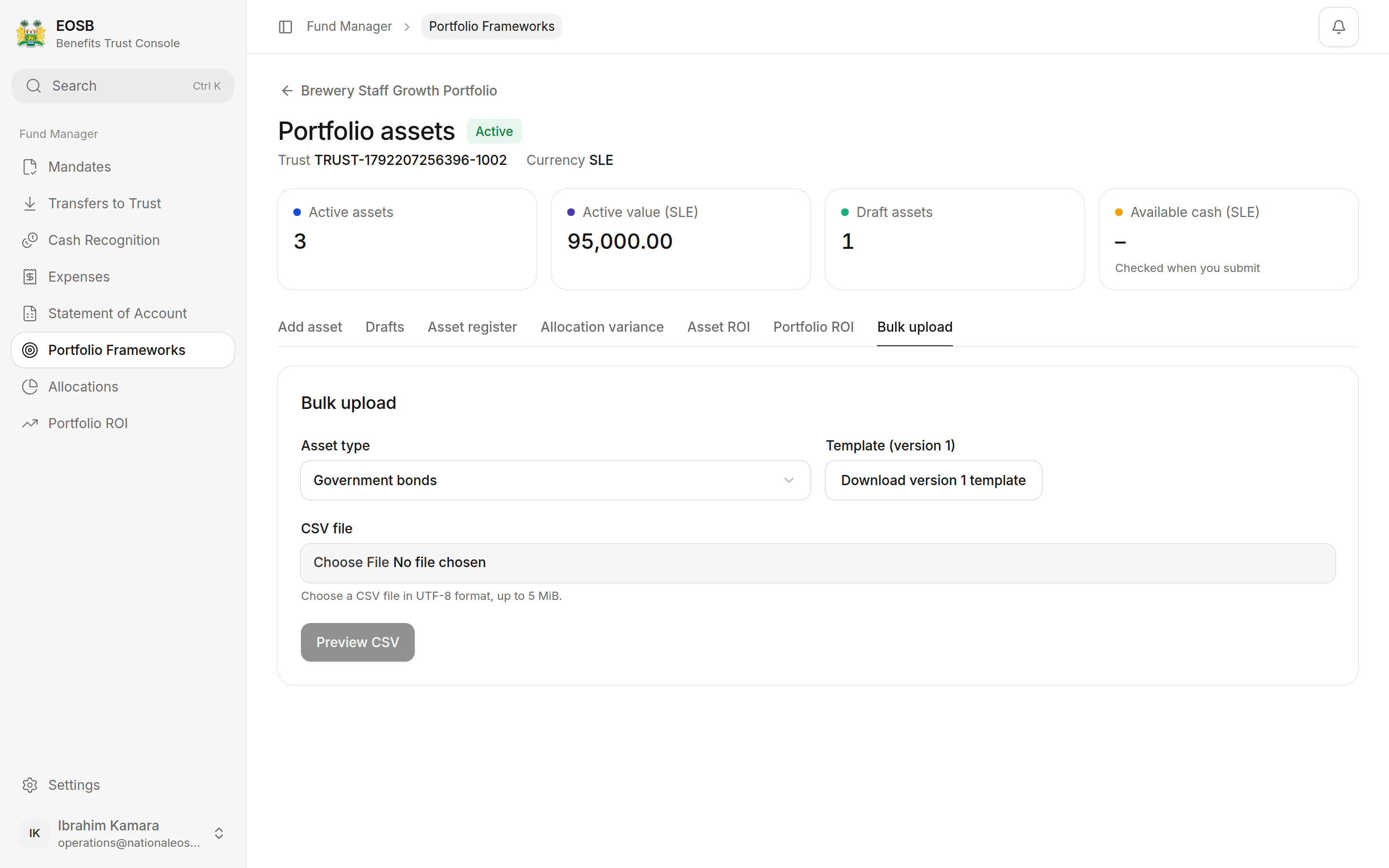
Task: Download the version 1 template
Action: 933,480
